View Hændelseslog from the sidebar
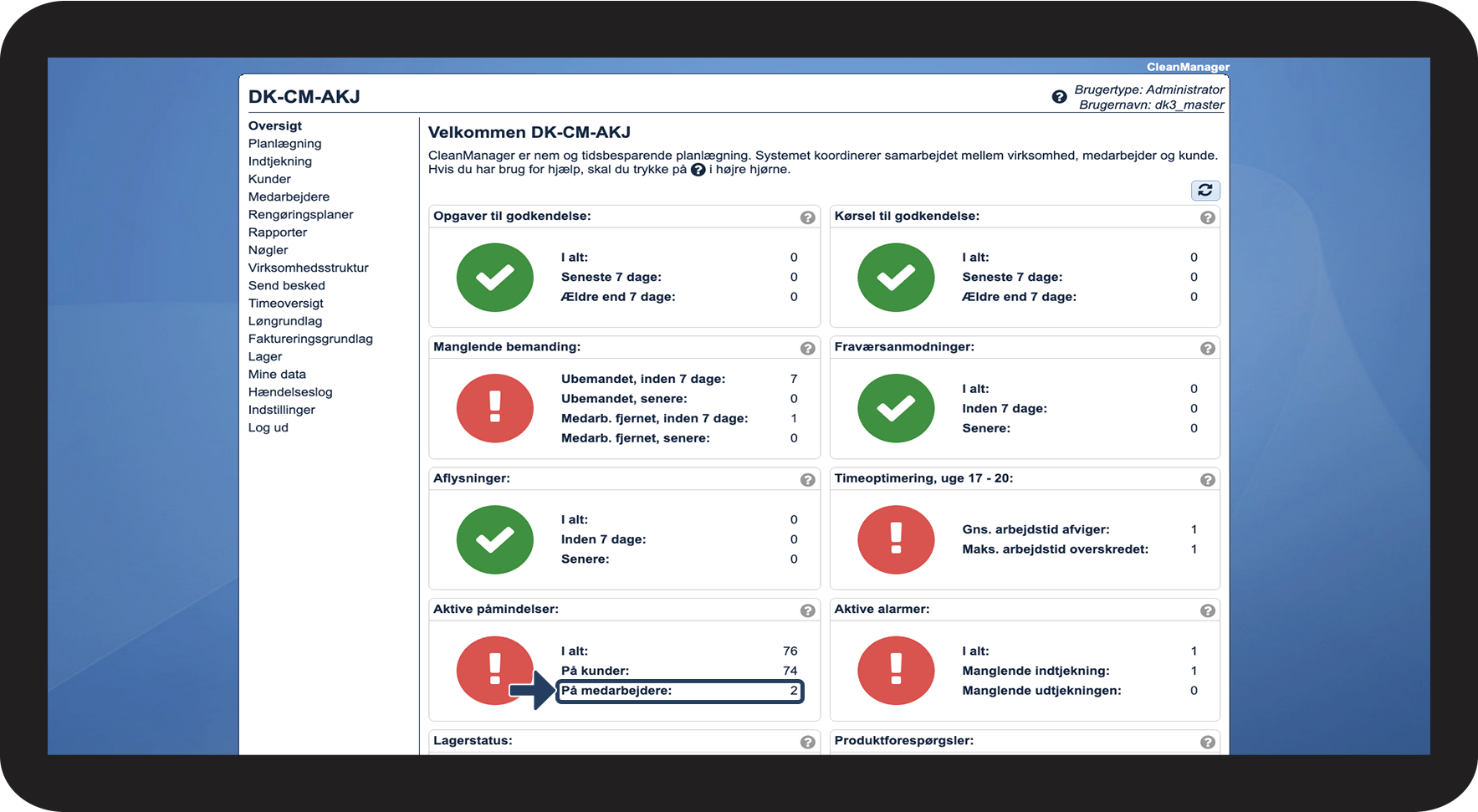 coord(291,392)
